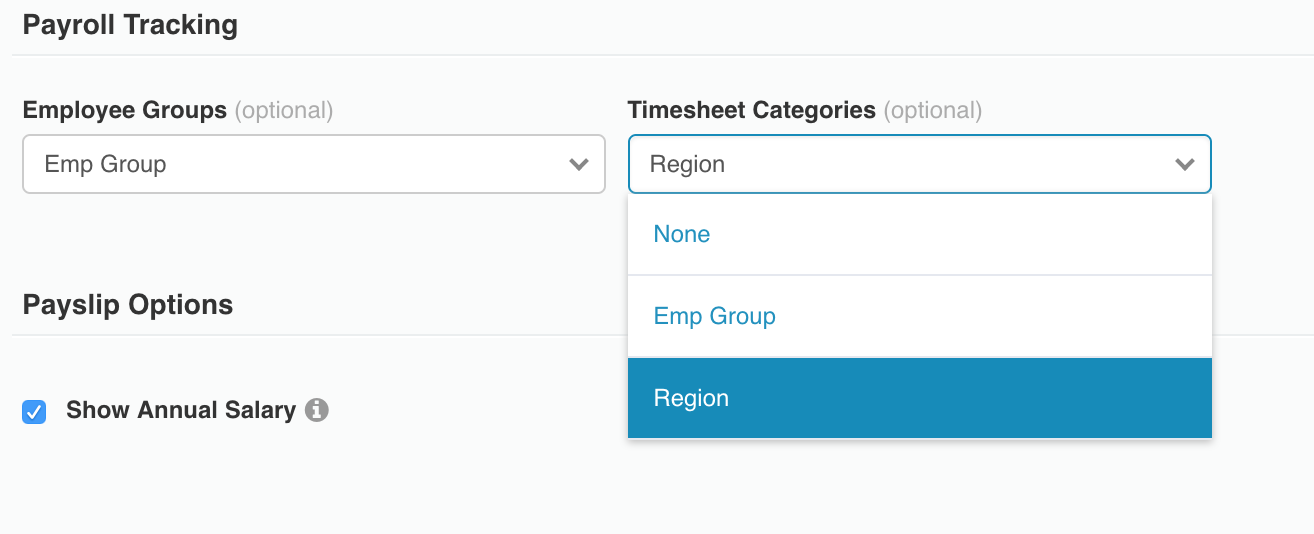The height and width of the screenshot is (534, 1314).
Task: Click the Timesheet Categories field label
Action: click(752, 110)
